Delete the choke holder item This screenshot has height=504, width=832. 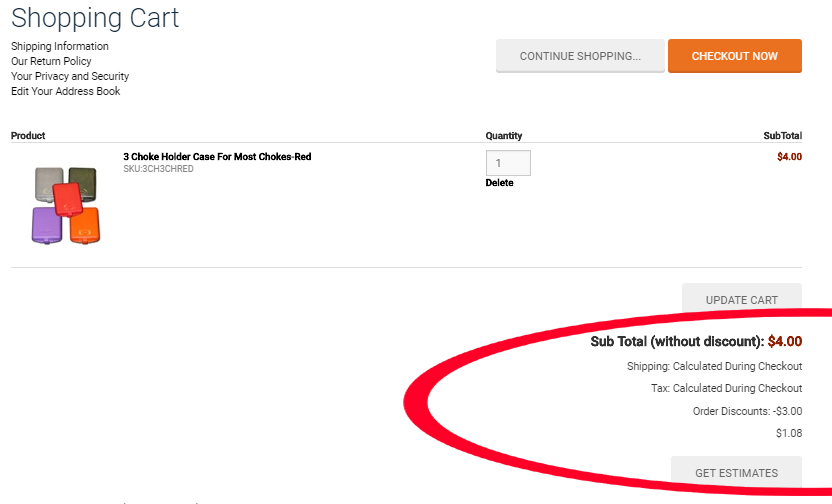499,183
